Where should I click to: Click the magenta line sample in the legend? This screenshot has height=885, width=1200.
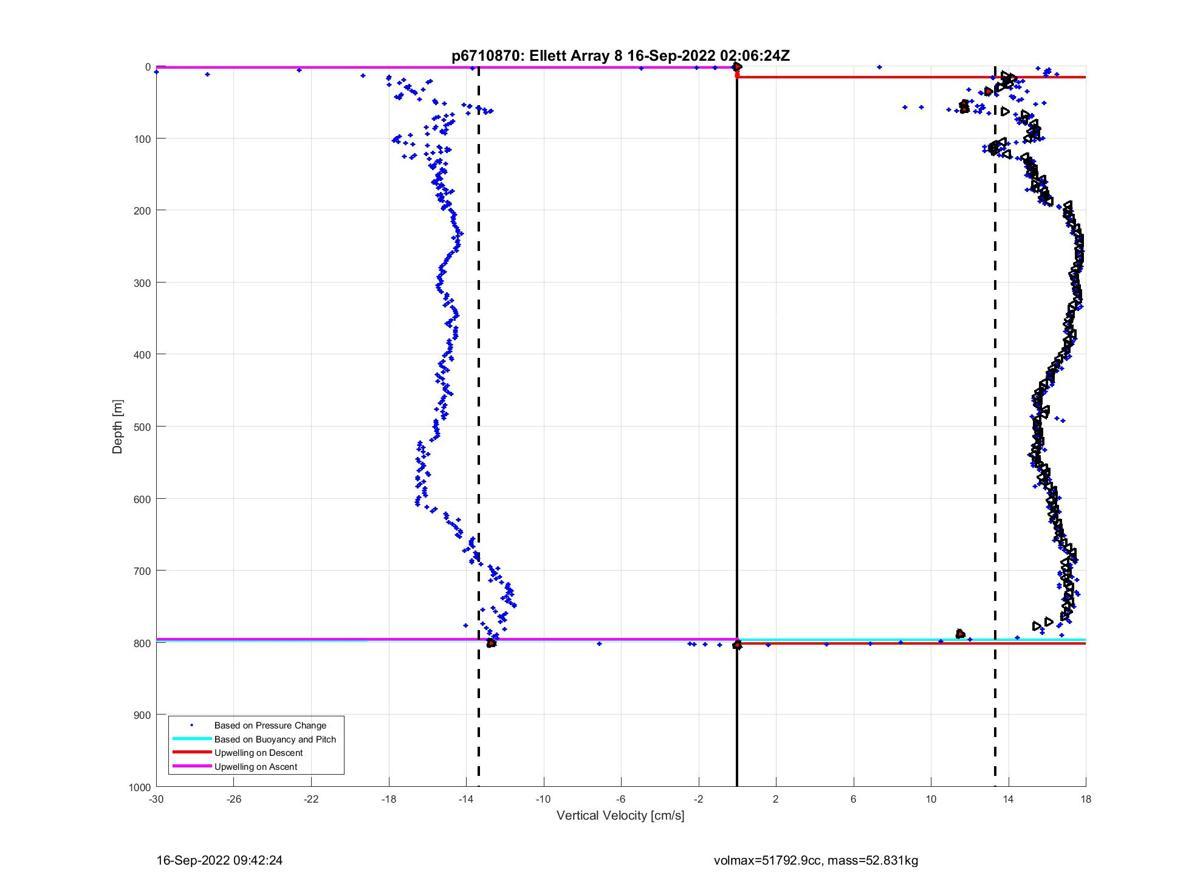click(191, 767)
